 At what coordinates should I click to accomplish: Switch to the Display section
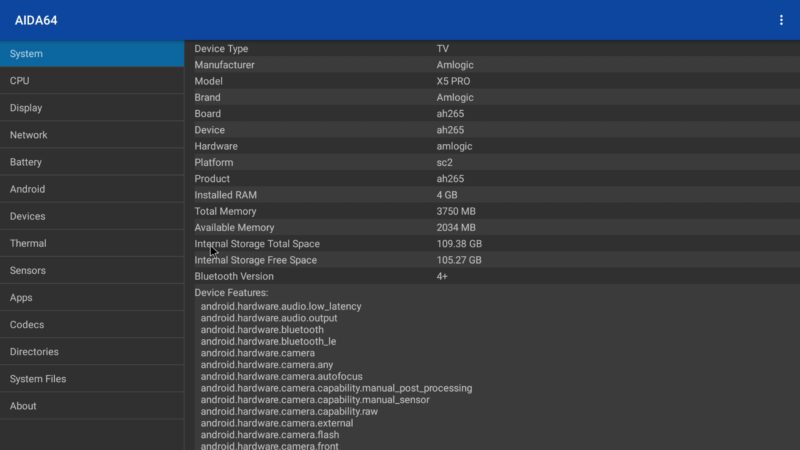tap(92, 108)
